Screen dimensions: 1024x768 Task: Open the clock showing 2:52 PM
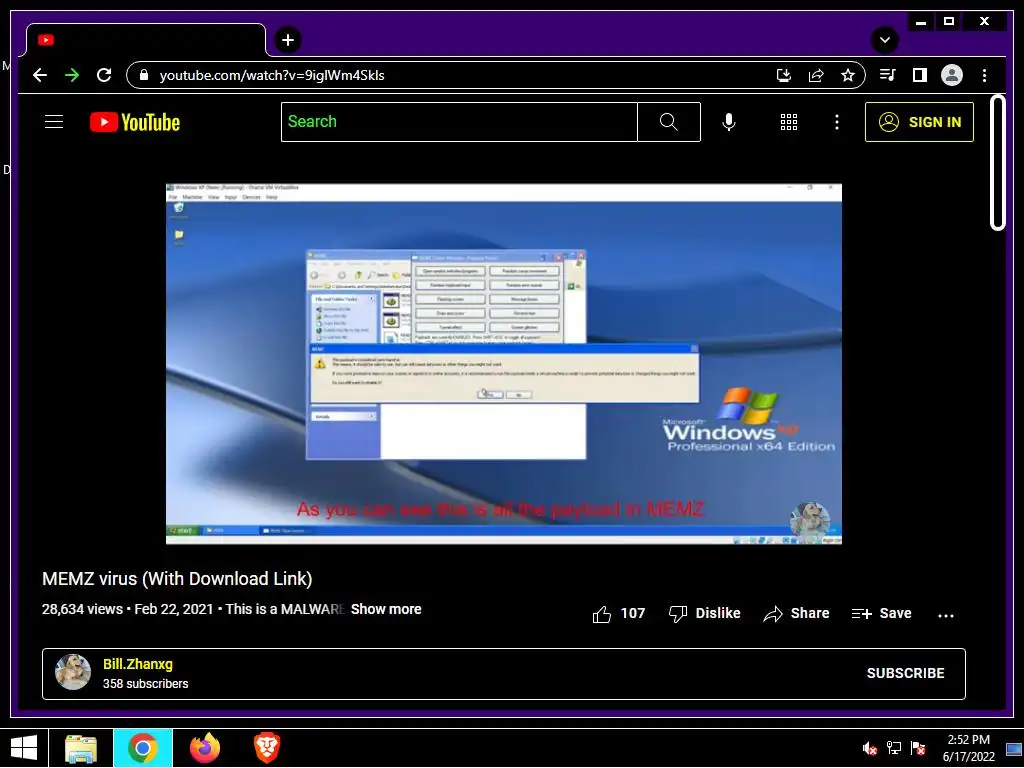[x=968, y=748]
